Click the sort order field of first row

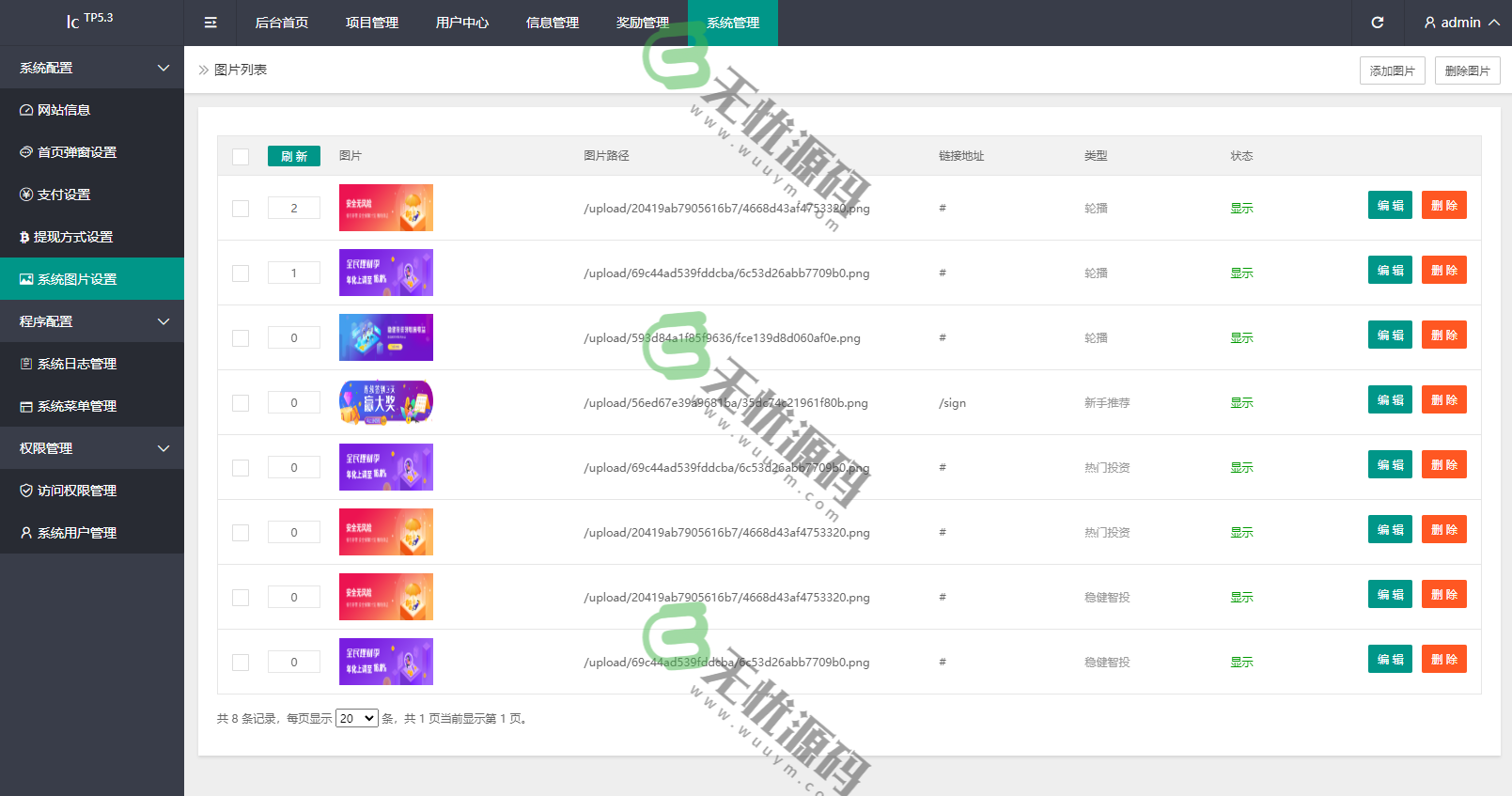tap(293, 208)
